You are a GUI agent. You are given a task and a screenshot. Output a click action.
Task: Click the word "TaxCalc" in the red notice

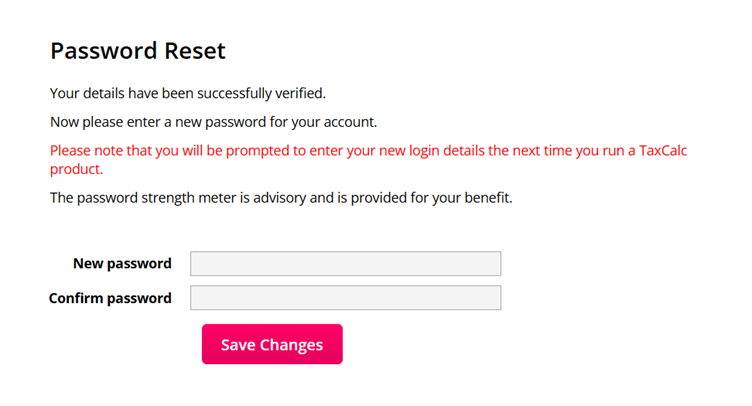[663, 151]
